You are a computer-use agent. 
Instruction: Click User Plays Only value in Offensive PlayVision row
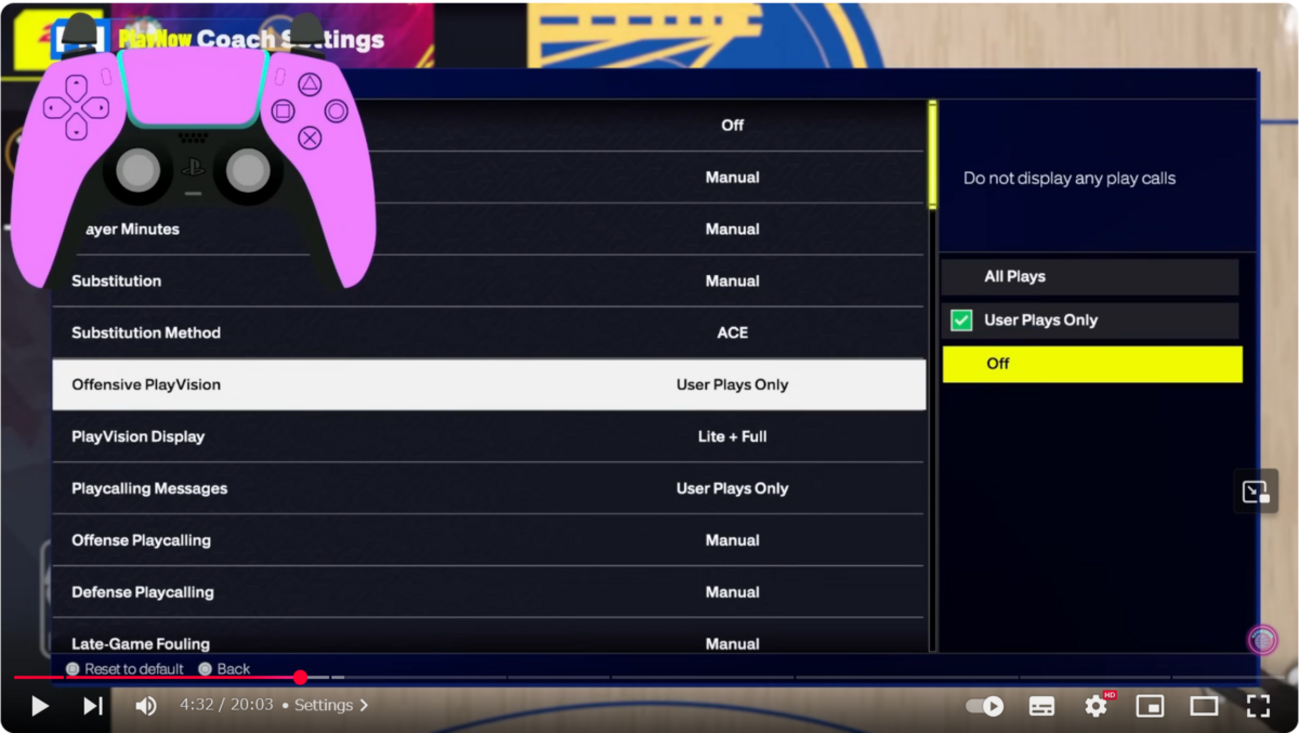[732, 385]
